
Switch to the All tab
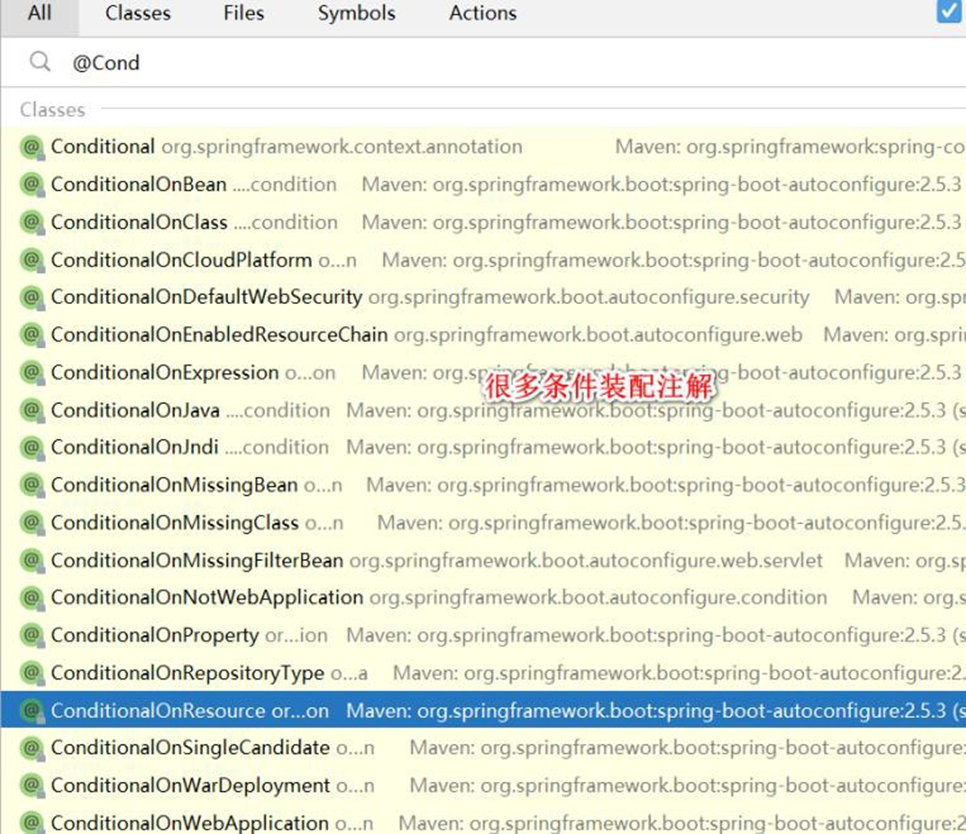point(40,14)
